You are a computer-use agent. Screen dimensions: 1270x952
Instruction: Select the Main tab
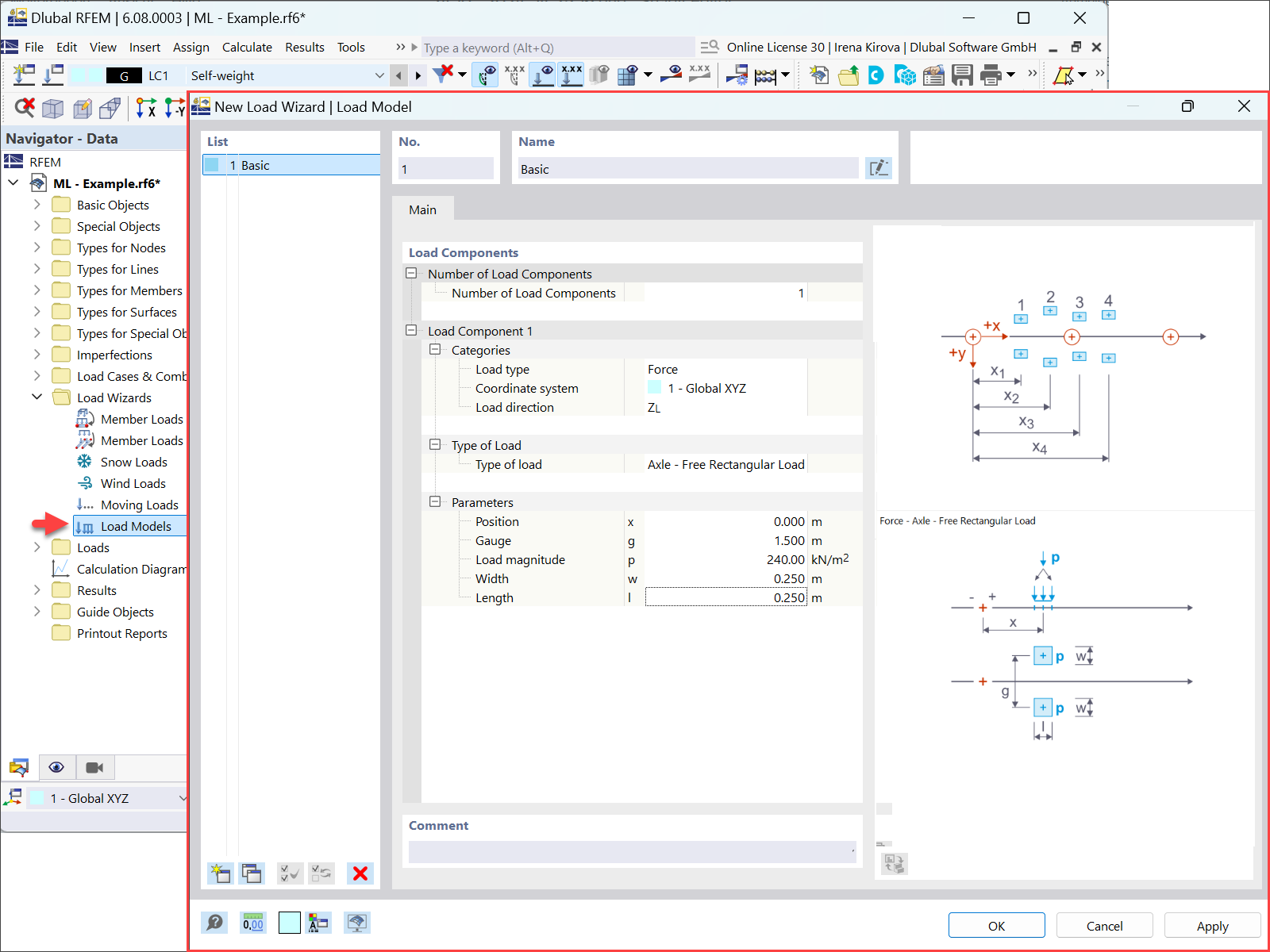pyautogui.click(x=422, y=209)
